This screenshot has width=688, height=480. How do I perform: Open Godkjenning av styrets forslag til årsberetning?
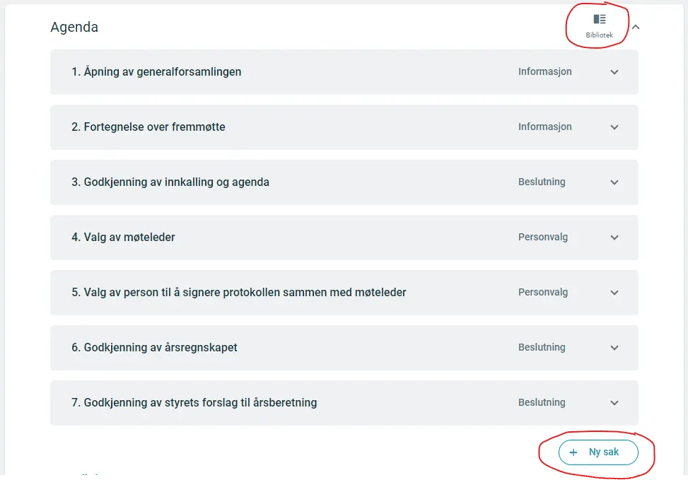click(x=344, y=403)
